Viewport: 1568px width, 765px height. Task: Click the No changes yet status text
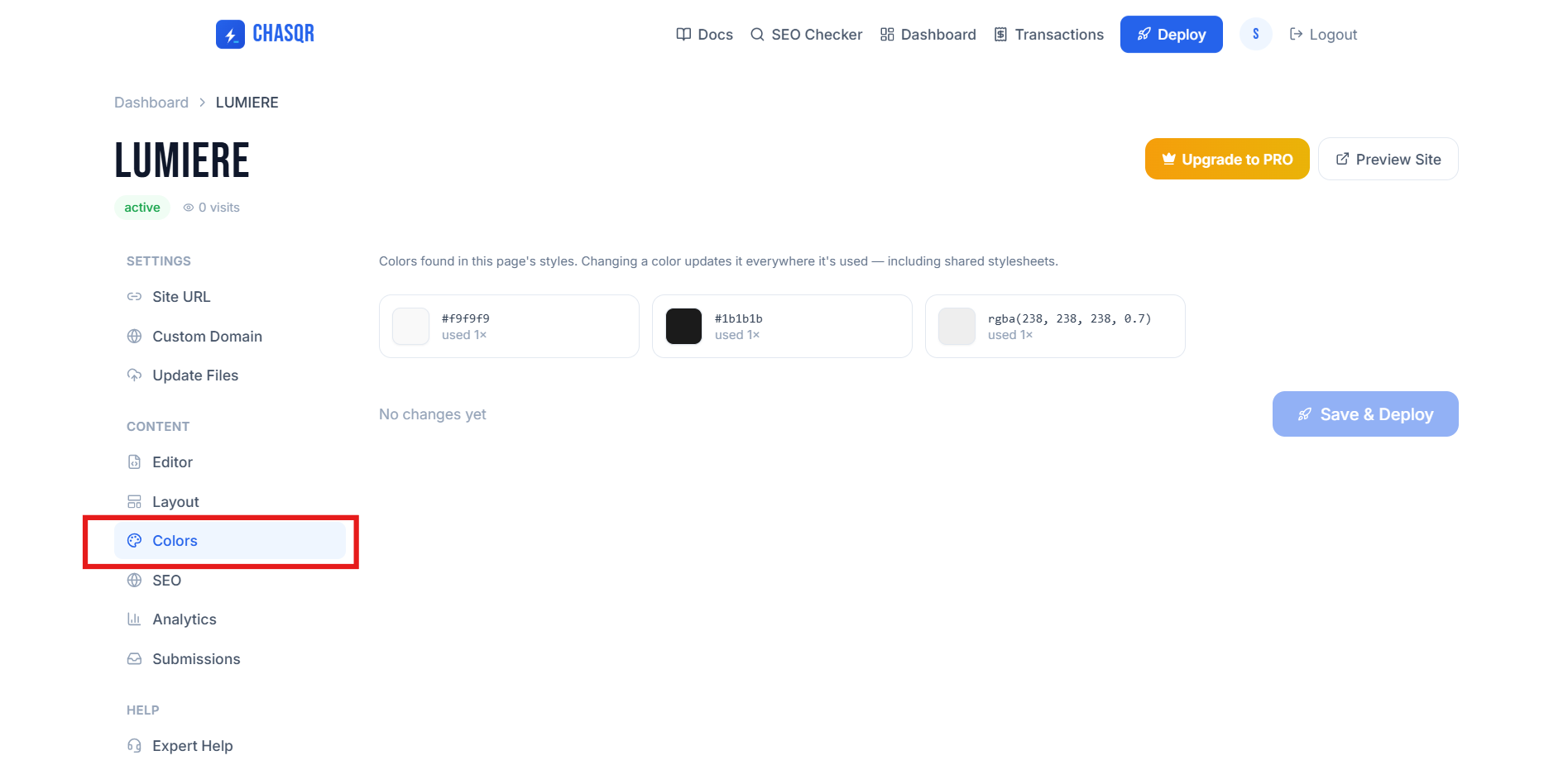433,414
